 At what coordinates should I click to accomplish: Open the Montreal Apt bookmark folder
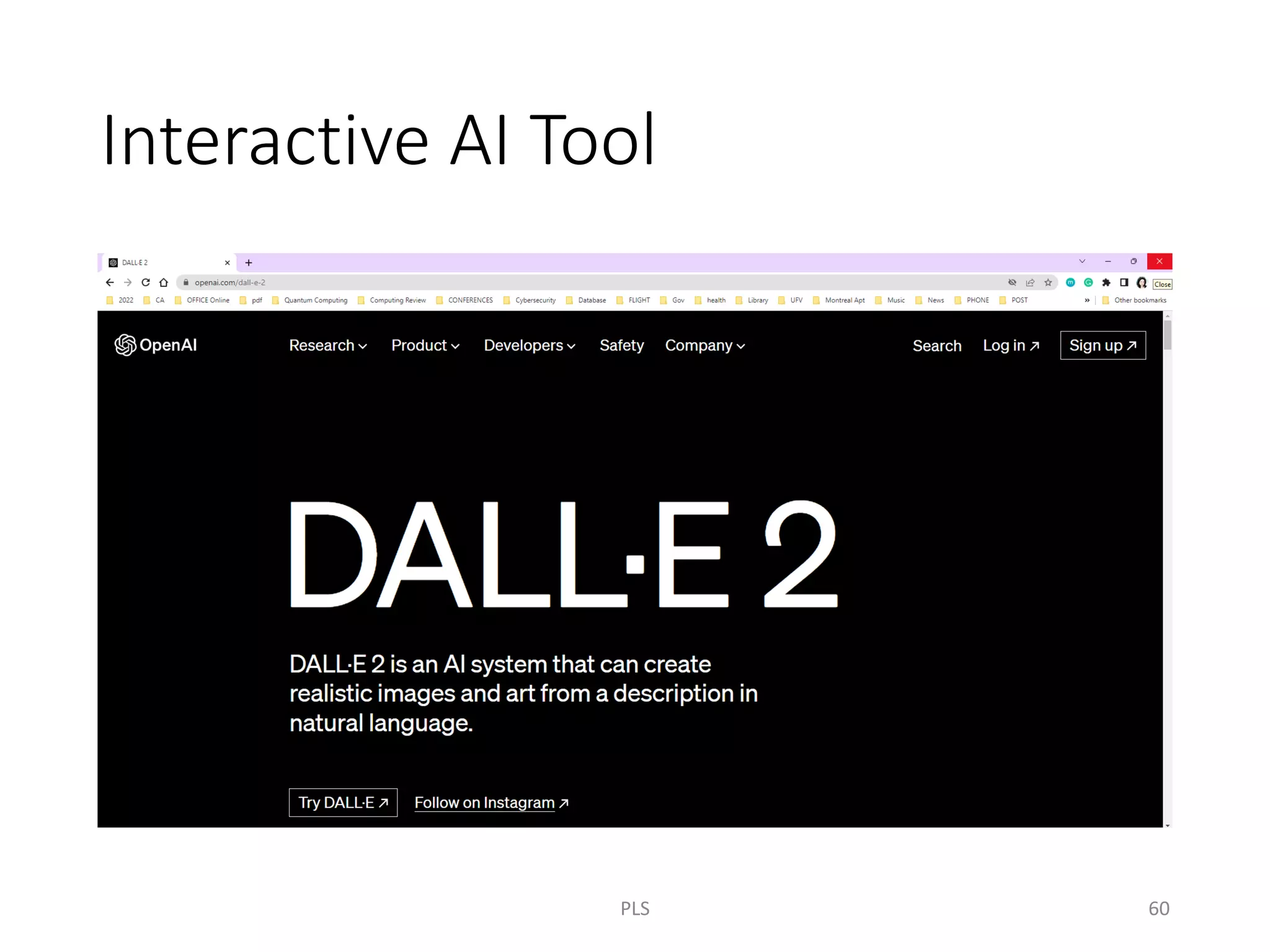point(839,301)
